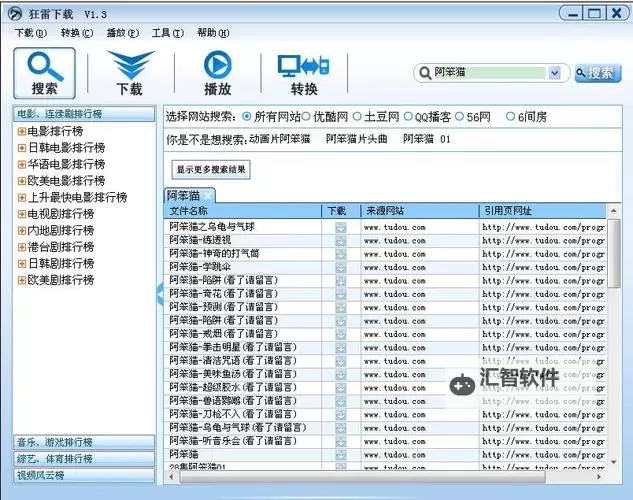The image size is (633, 500).
Task: Select the 56网 radio button
Action: point(459,117)
